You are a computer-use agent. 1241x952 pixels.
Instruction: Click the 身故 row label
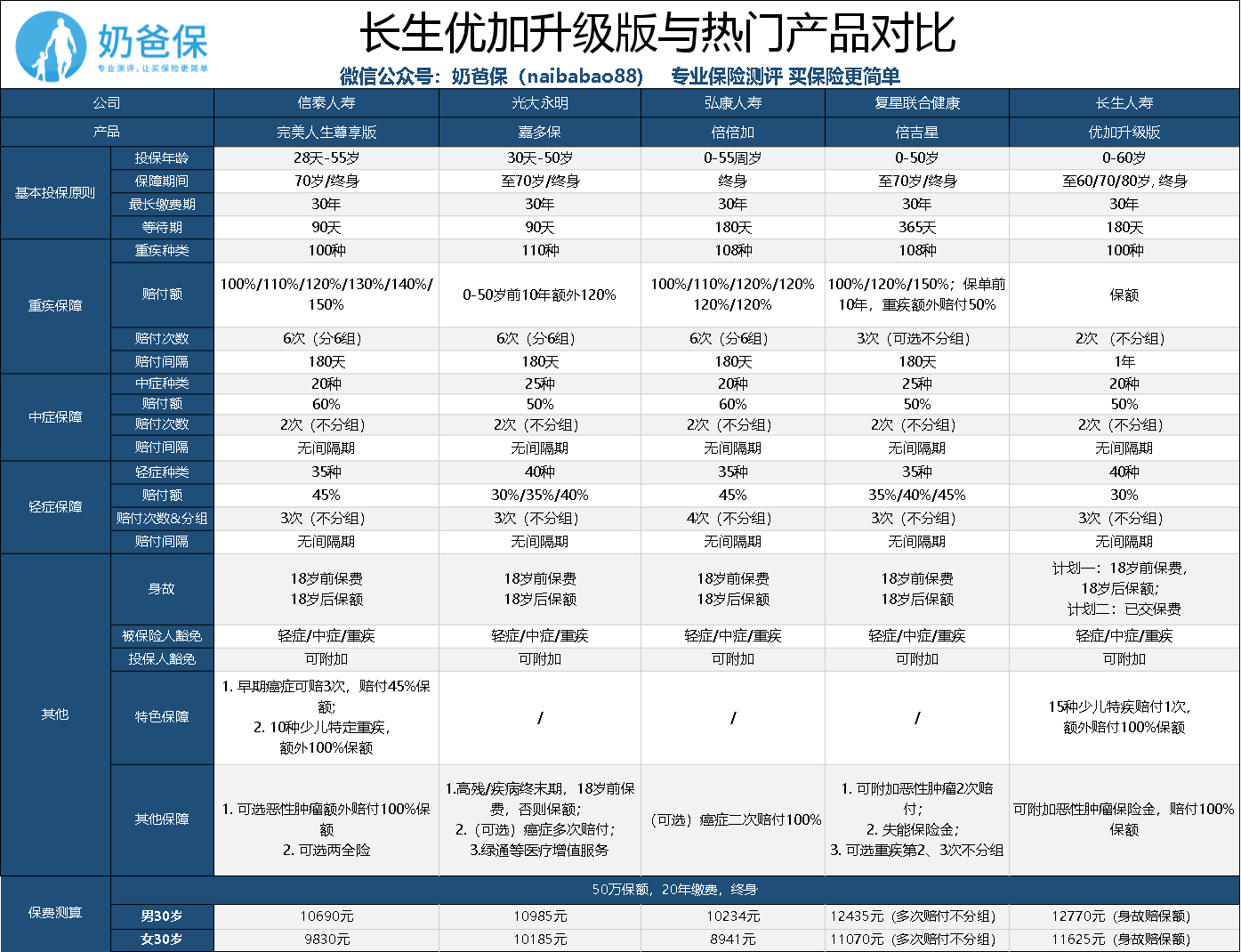point(162,589)
